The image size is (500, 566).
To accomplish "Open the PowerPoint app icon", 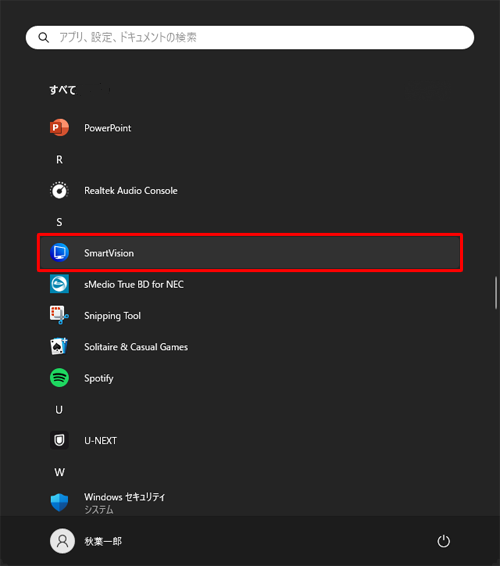I will coord(59,128).
